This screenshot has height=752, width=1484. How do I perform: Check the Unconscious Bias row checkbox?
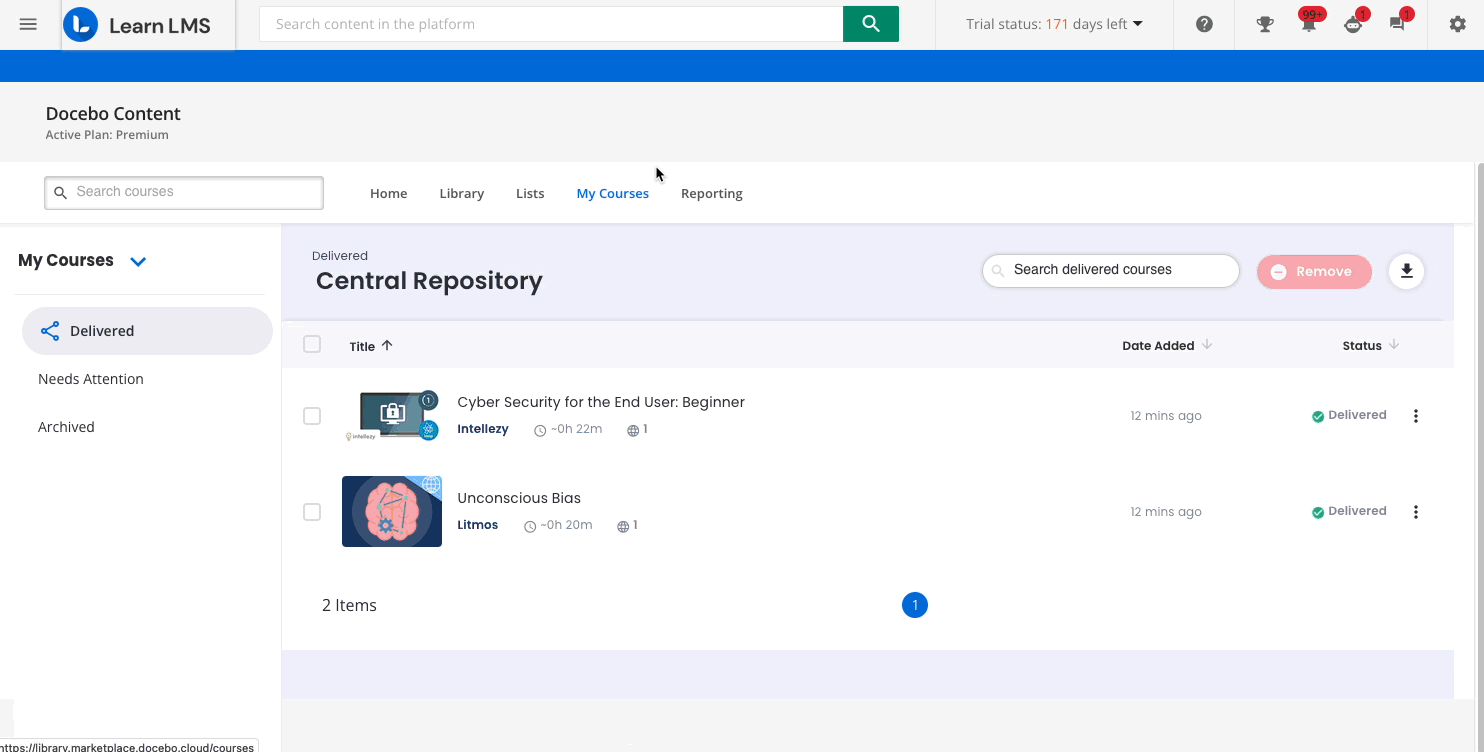pos(312,511)
